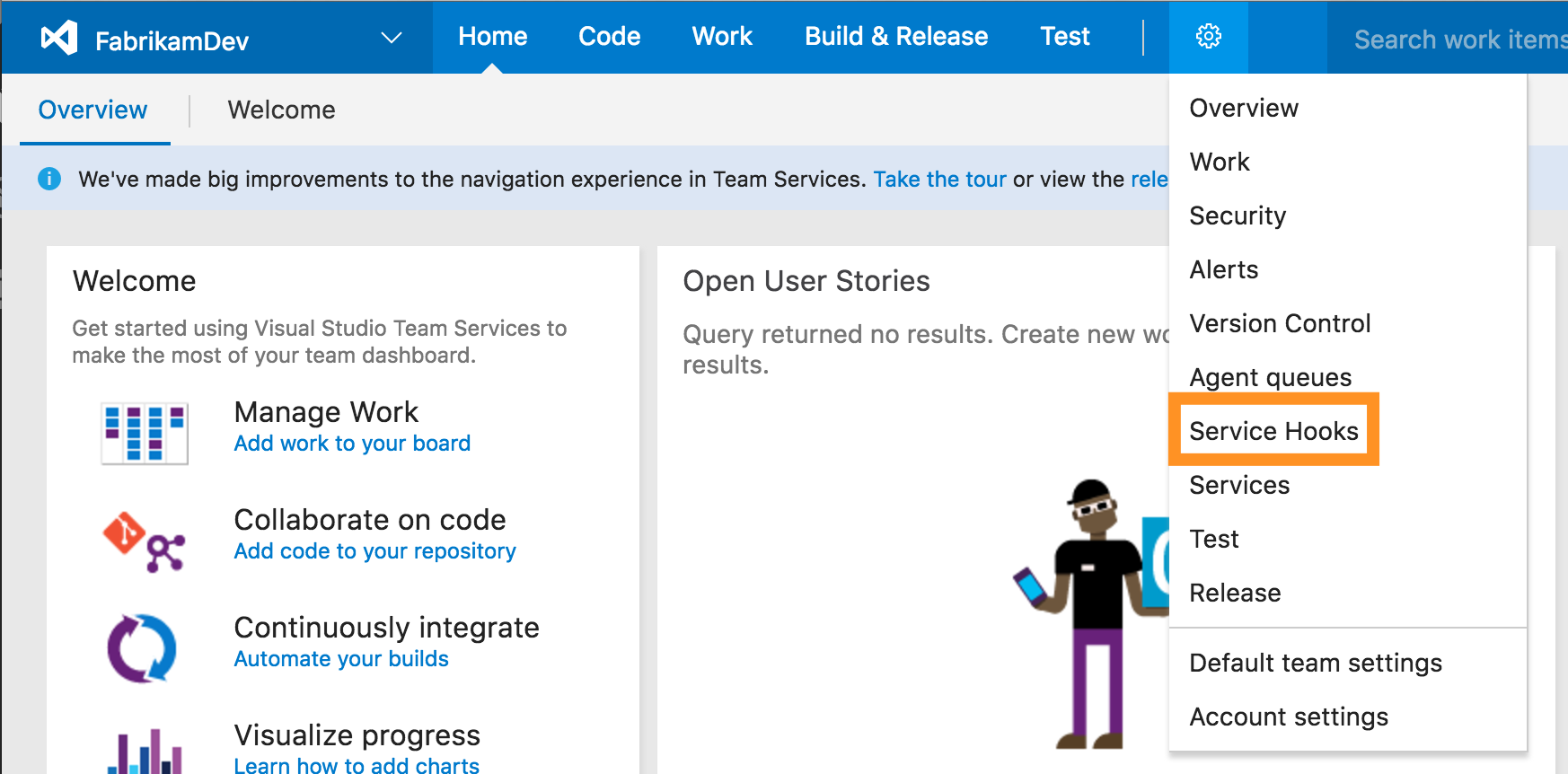Click the Manage Work board icon
1568x774 pixels.
pos(145,434)
